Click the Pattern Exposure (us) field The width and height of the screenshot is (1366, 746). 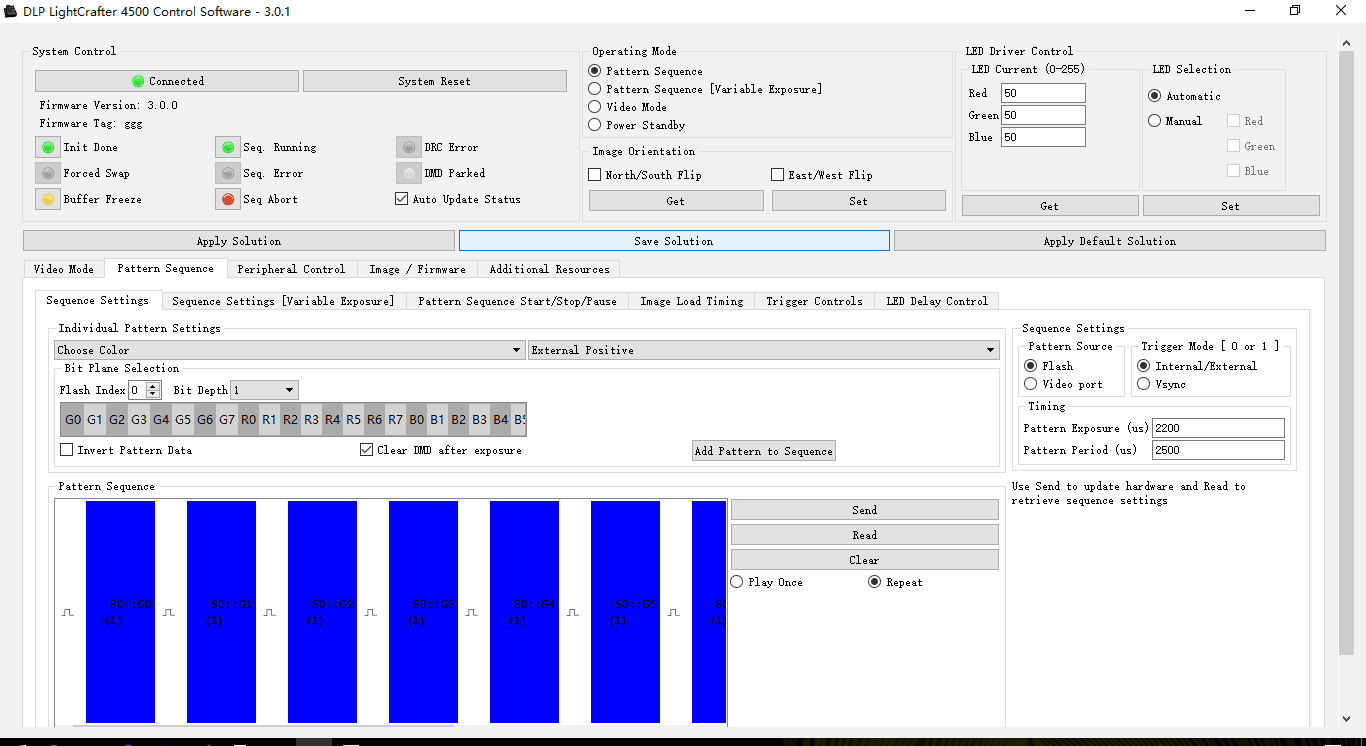[1218, 428]
